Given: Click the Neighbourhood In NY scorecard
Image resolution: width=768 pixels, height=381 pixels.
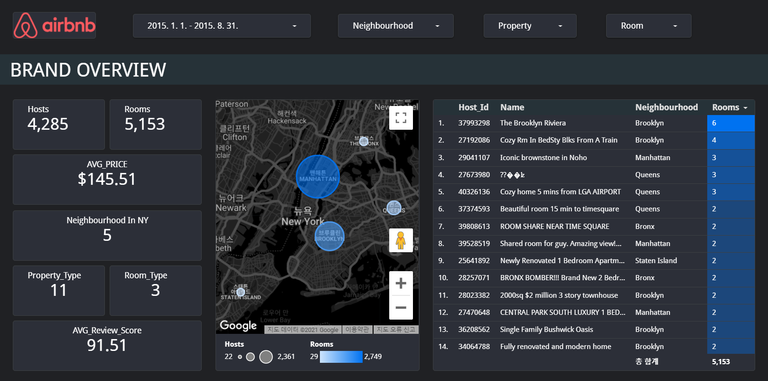Looking at the screenshot, I should coord(107,236).
